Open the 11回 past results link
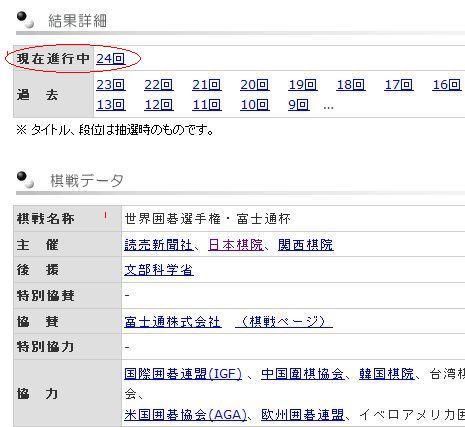The image size is (465, 427). (207, 105)
